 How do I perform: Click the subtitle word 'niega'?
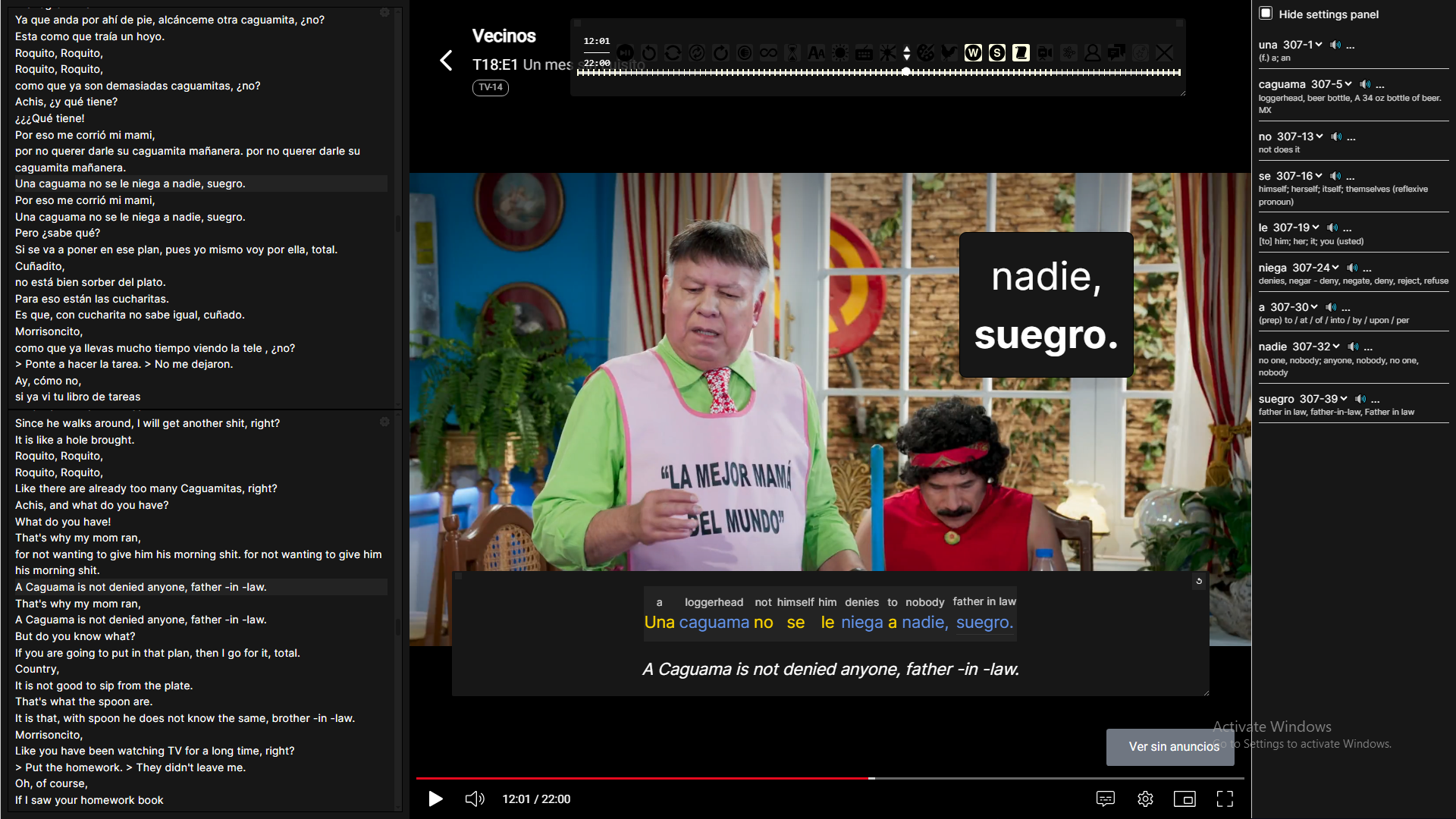tap(862, 623)
